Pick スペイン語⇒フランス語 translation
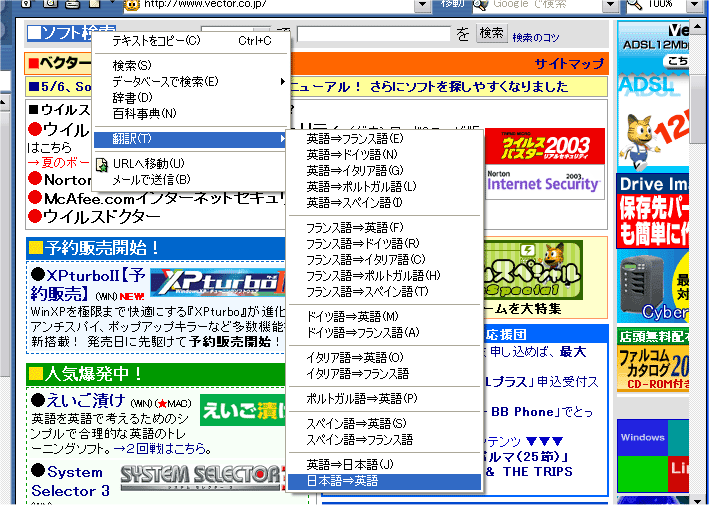Screen dimensions: 709x505 point(384,439)
